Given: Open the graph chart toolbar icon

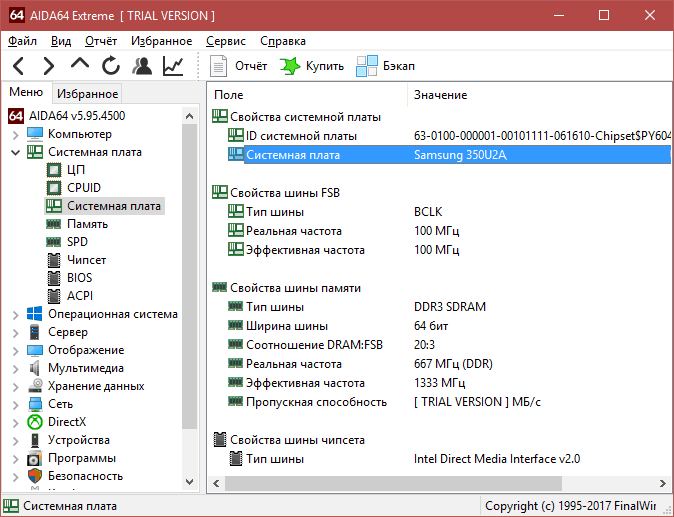Looking at the screenshot, I should [x=173, y=66].
